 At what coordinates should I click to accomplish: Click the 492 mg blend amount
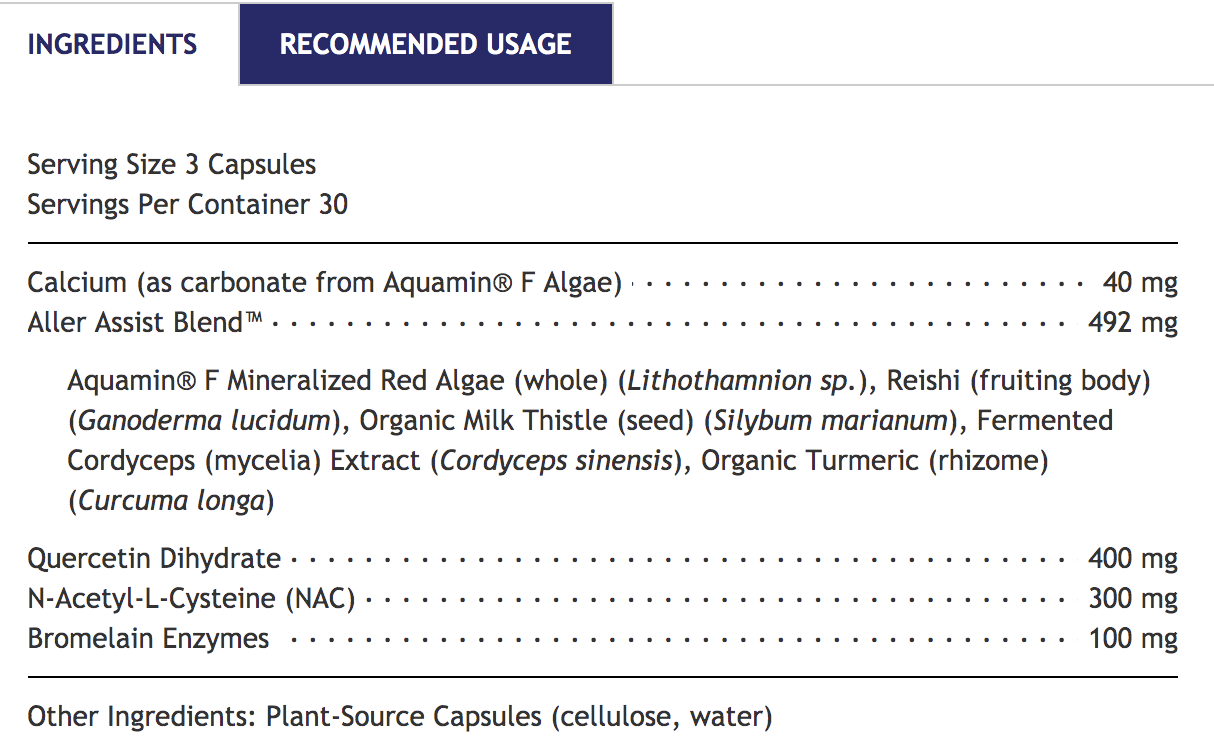click(x=1132, y=323)
